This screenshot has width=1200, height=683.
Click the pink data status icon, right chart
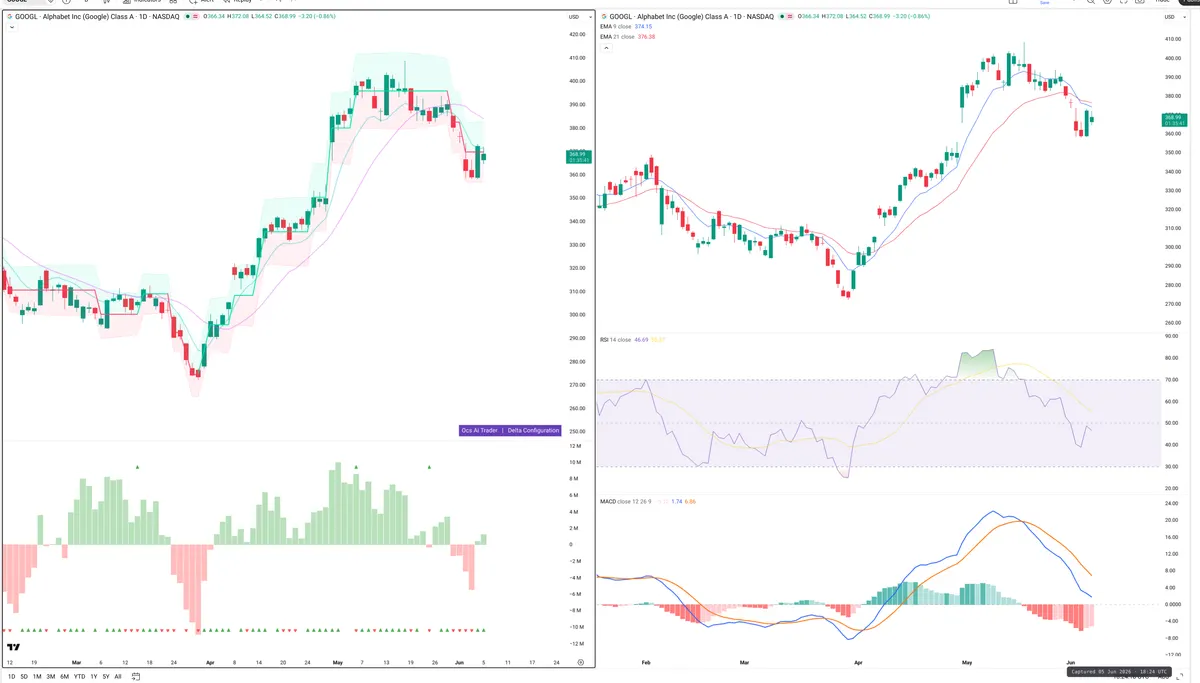coord(789,17)
